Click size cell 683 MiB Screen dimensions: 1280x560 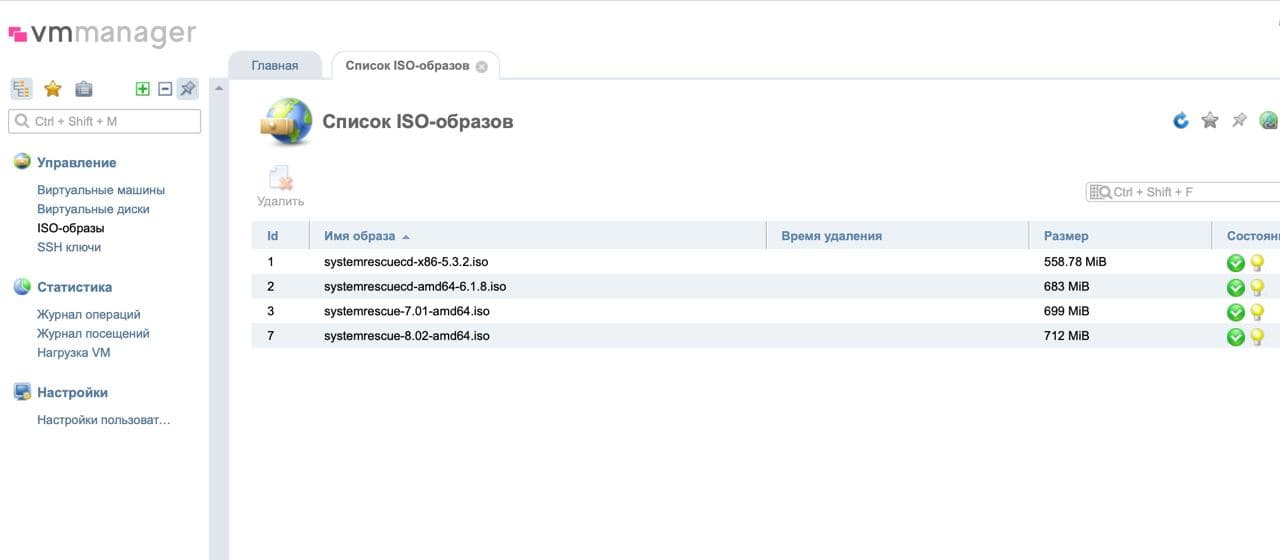tap(1066, 286)
